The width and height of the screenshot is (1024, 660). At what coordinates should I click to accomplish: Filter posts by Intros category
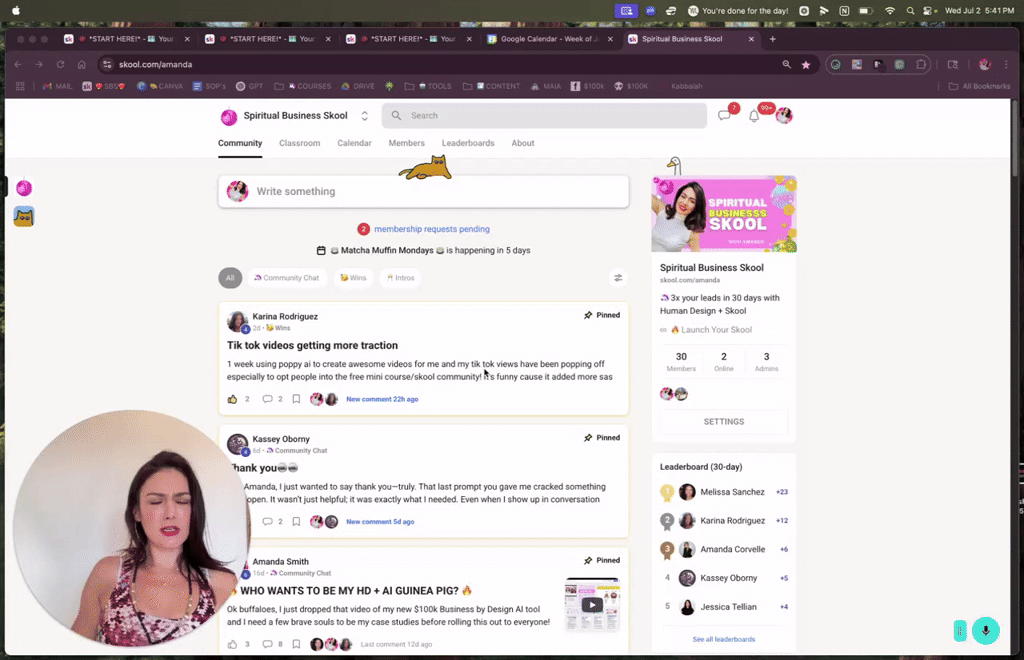[400, 277]
